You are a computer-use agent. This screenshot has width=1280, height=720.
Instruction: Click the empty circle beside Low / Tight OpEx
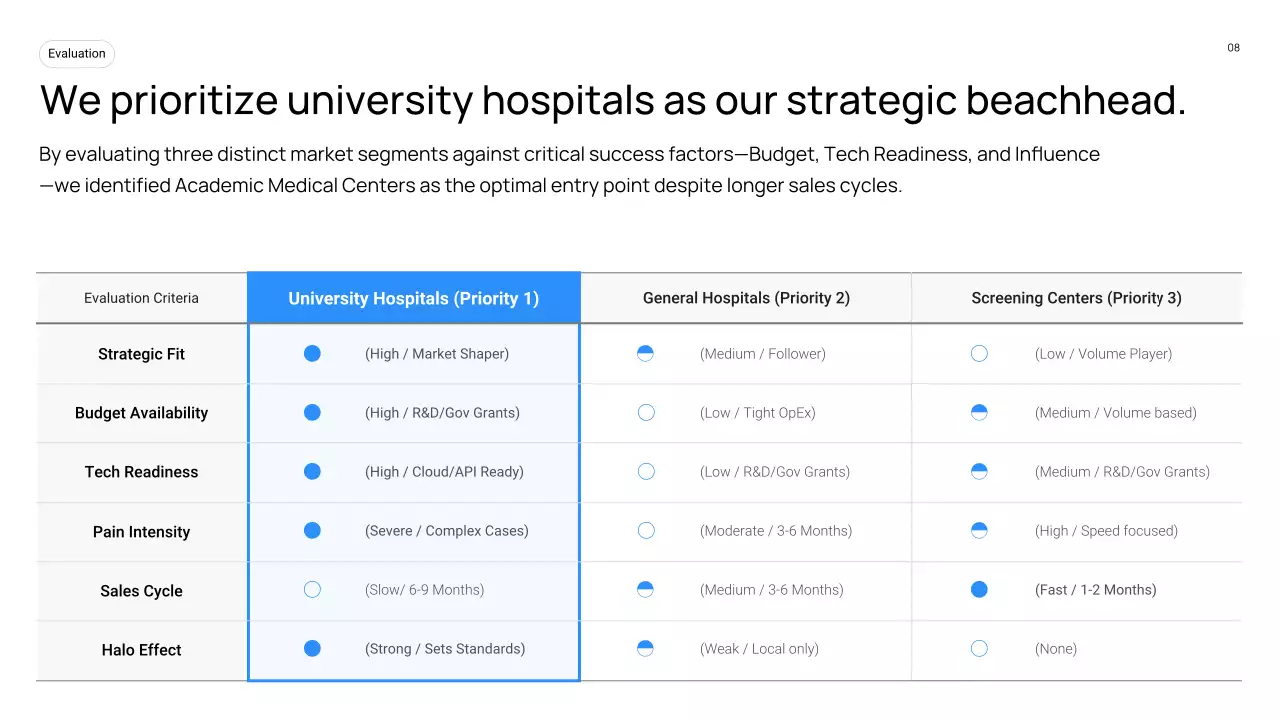click(646, 413)
